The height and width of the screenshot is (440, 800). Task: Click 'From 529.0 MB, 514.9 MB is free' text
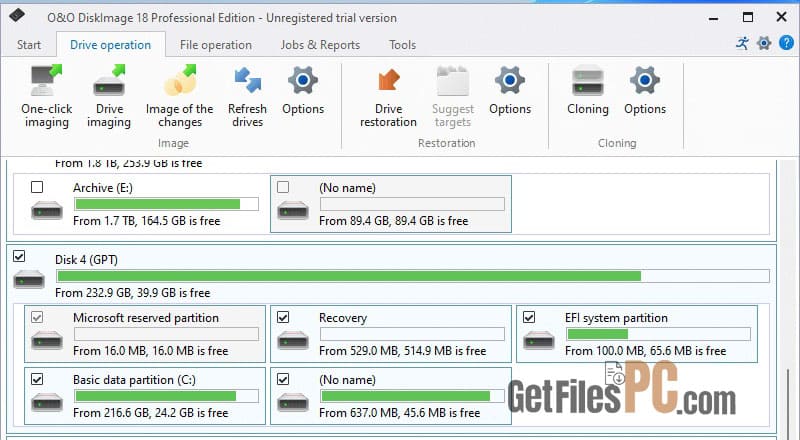[x=403, y=351]
